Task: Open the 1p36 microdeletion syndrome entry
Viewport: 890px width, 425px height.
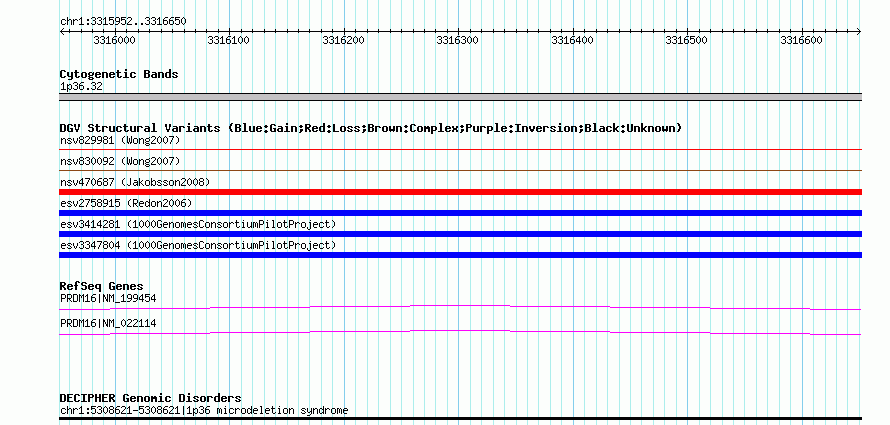Action: pyautogui.click(x=204, y=410)
